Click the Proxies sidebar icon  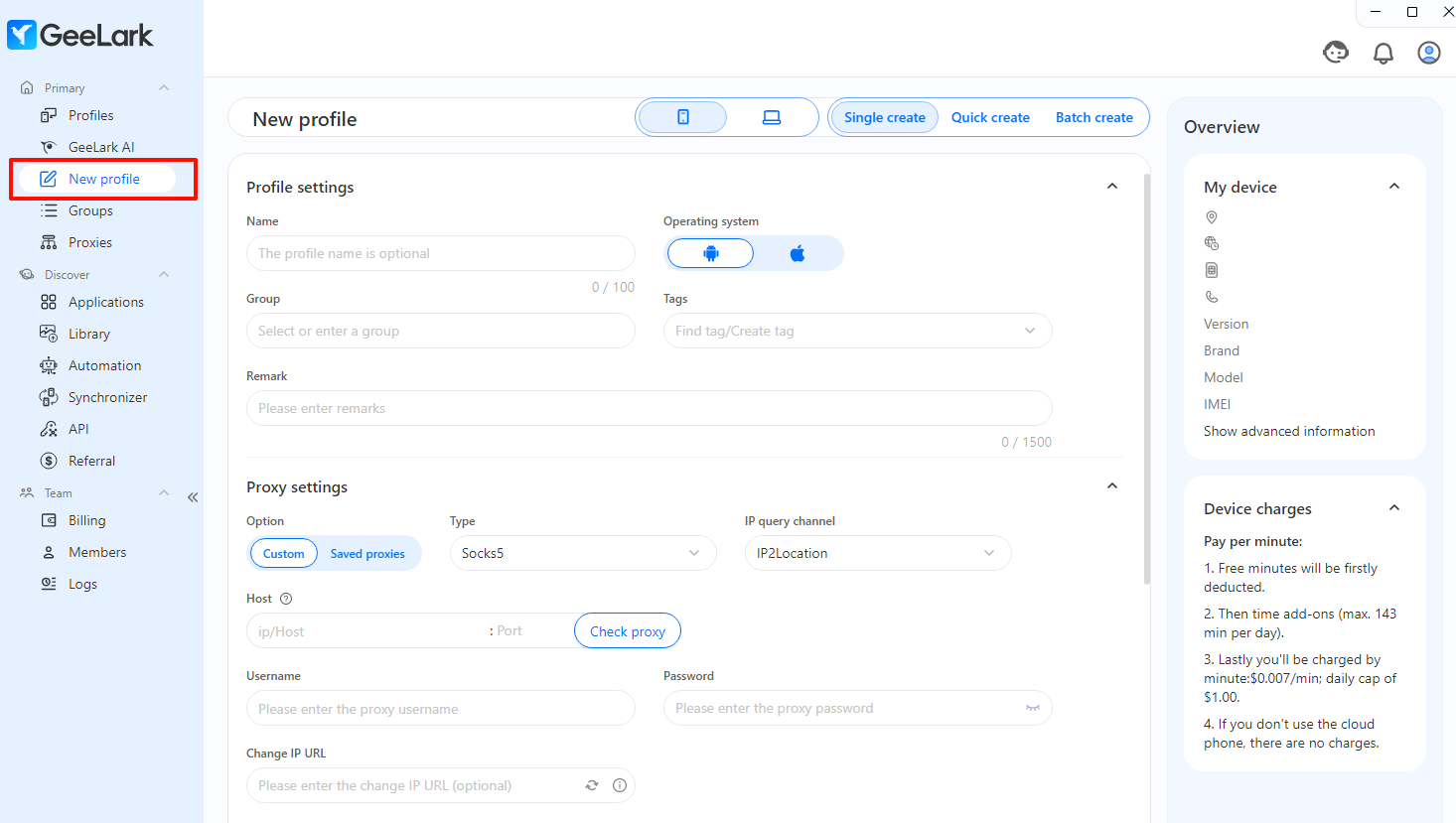(x=48, y=242)
